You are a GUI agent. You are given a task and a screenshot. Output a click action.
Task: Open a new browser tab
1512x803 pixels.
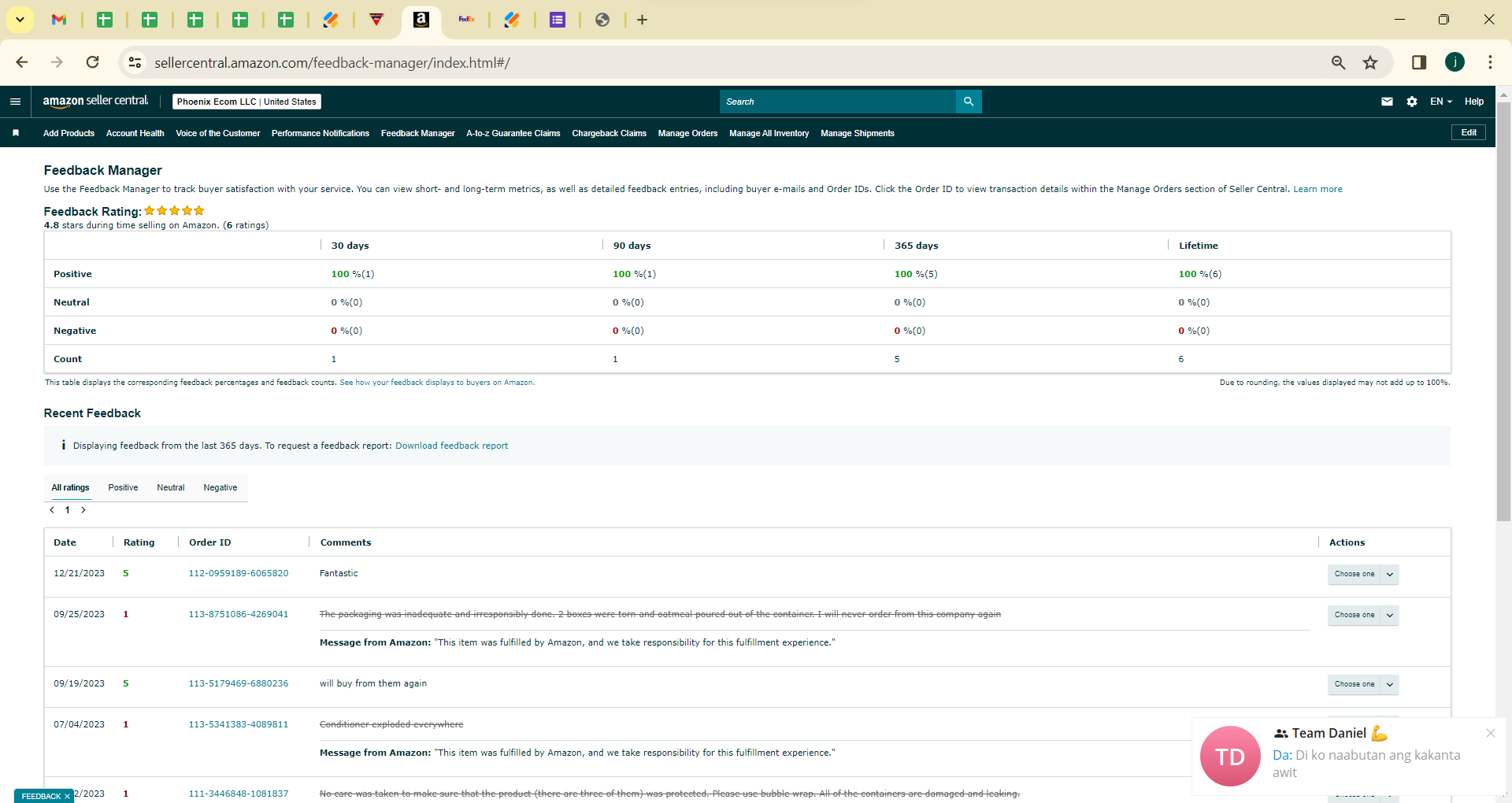tap(643, 20)
